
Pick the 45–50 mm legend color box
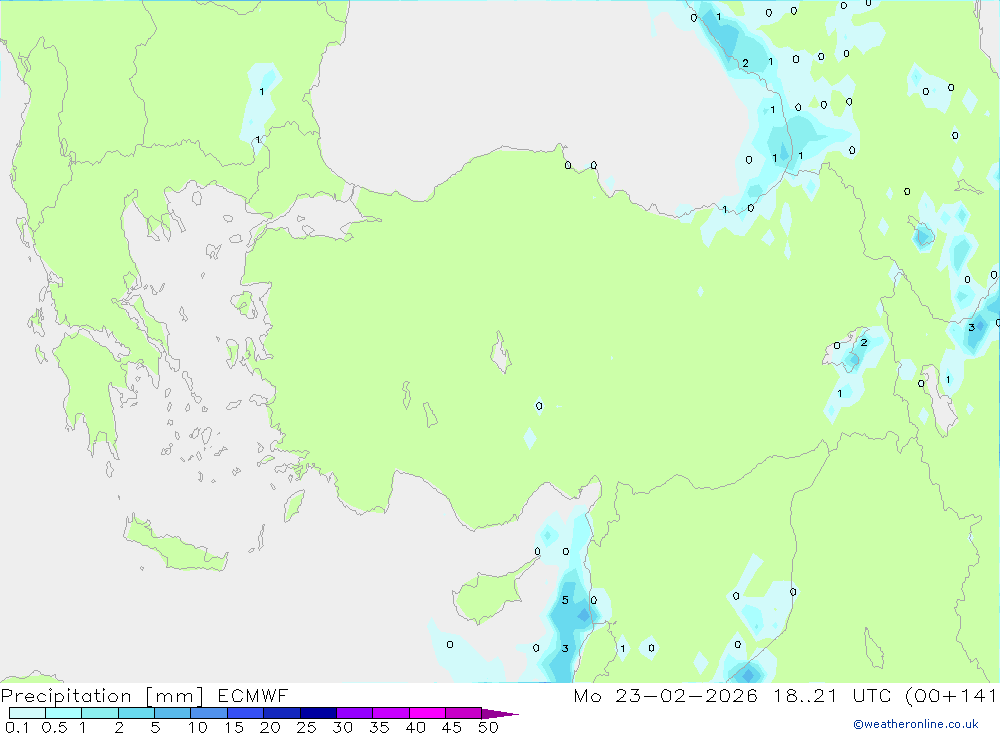click(x=464, y=713)
